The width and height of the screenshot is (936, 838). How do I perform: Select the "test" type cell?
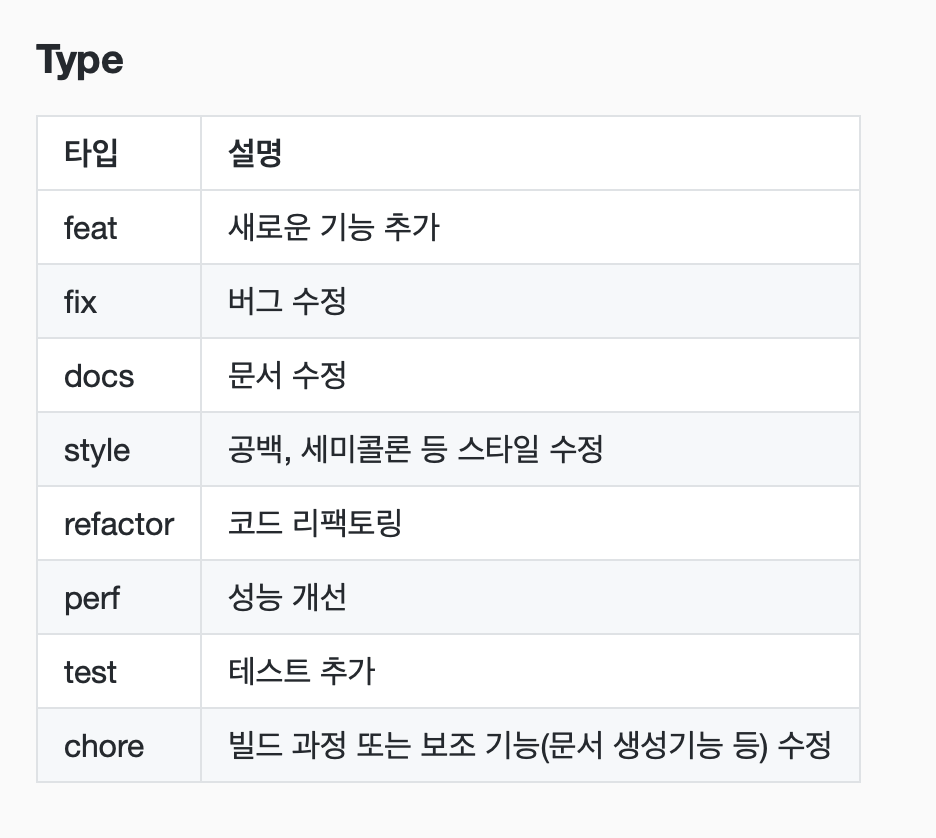tap(90, 672)
